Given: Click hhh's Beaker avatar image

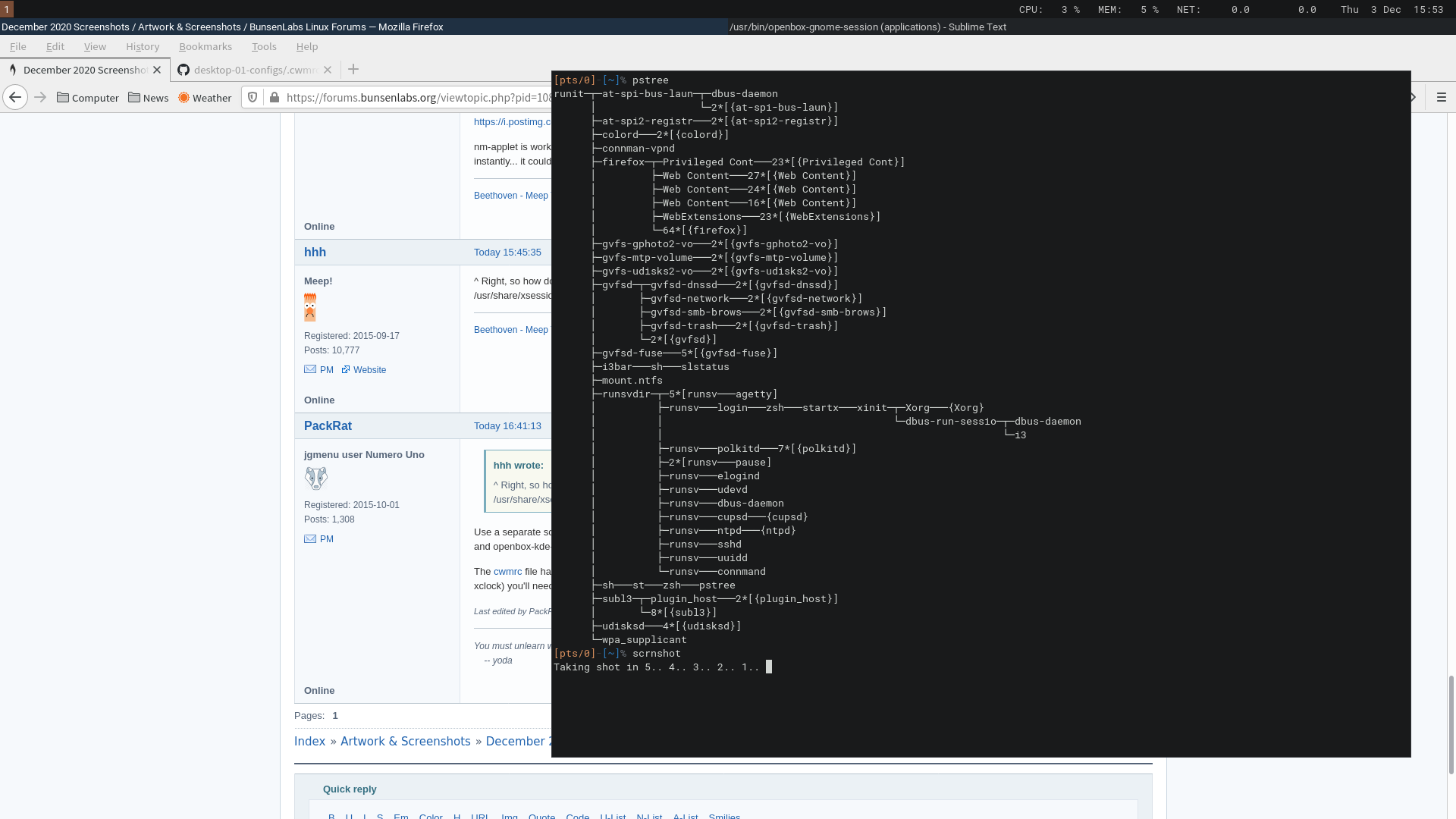Looking at the screenshot, I should click(310, 307).
